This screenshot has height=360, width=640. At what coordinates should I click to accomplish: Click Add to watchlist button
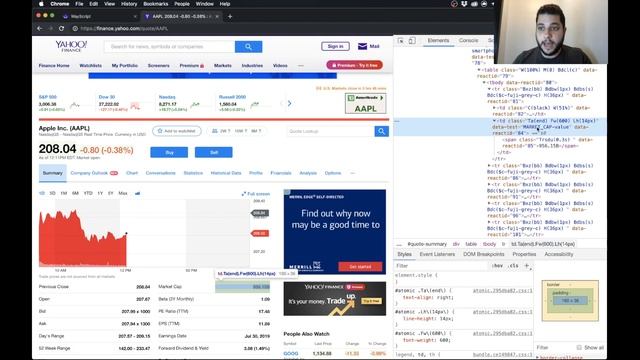[177, 131]
